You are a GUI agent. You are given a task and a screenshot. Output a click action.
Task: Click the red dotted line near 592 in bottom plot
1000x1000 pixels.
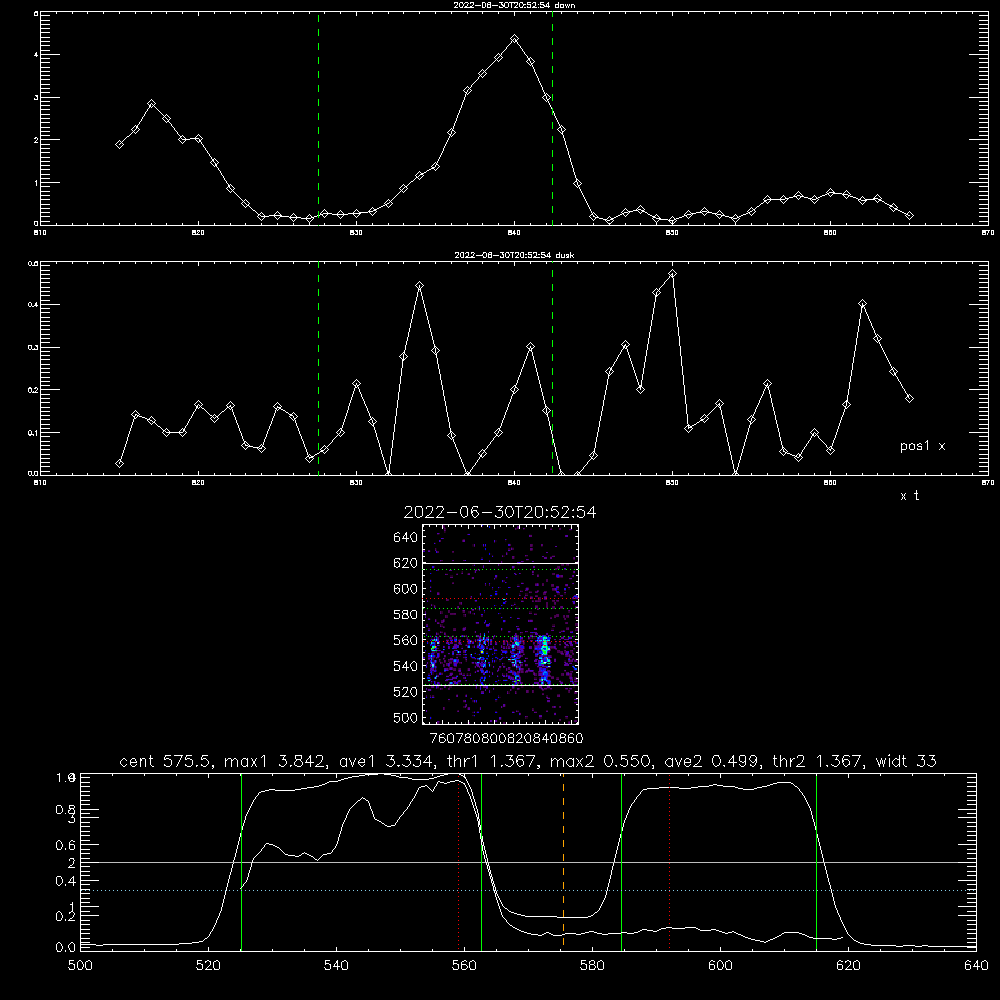click(669, 862)
